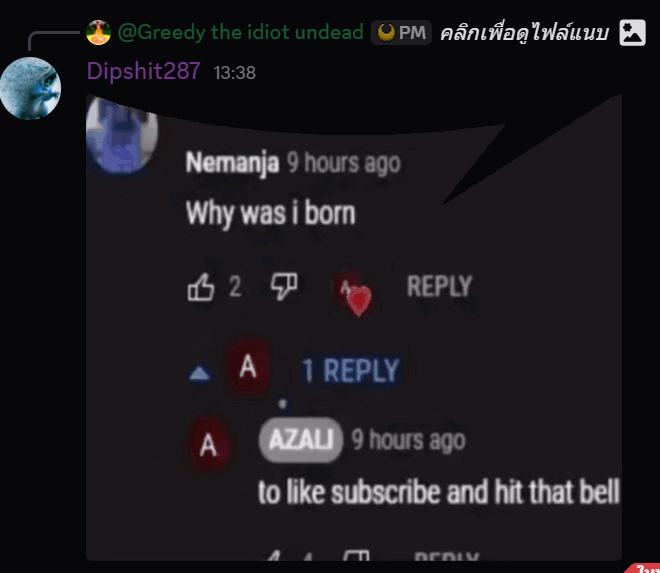Viewport: 660px width, 573px height.
Task: Open the image attachment icon in reply preview
Action: click(x=632, y=32)
